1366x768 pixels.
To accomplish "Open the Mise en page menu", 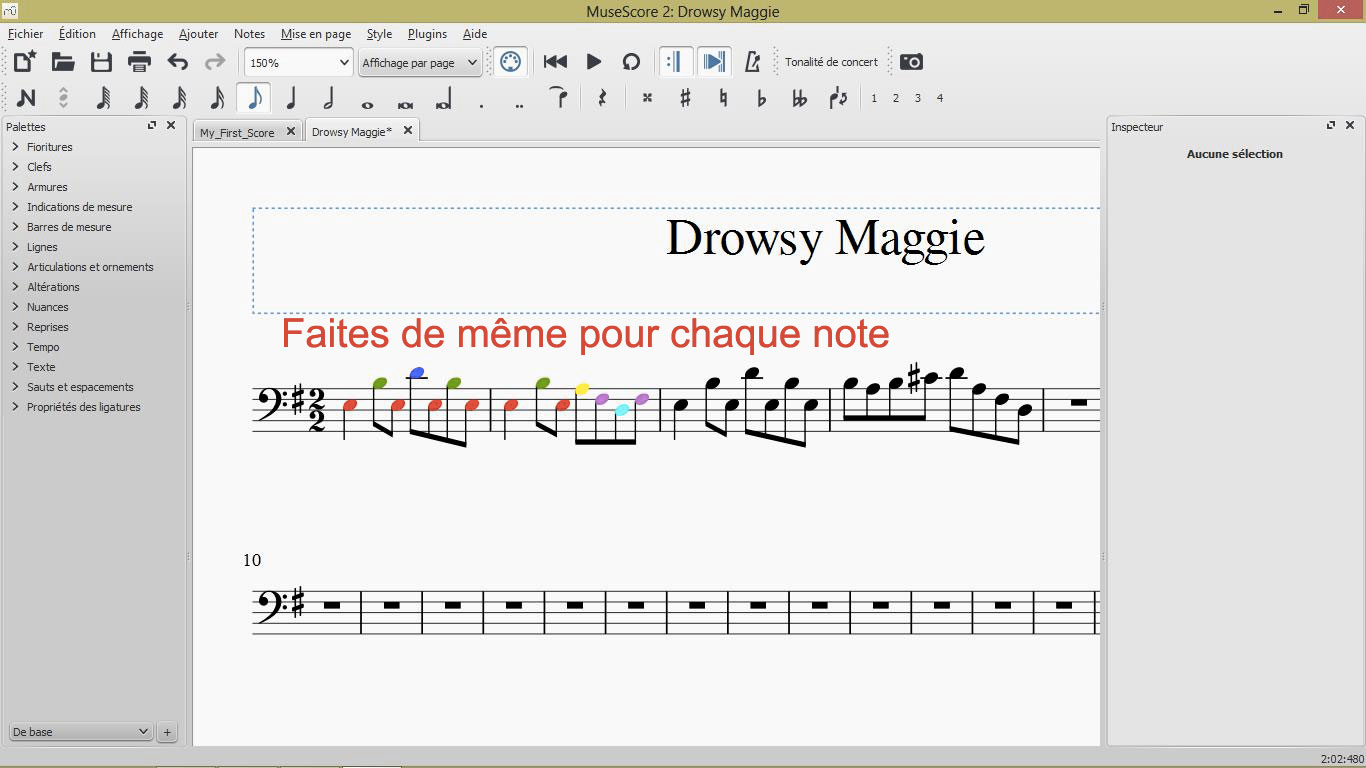I will point(316,34).
